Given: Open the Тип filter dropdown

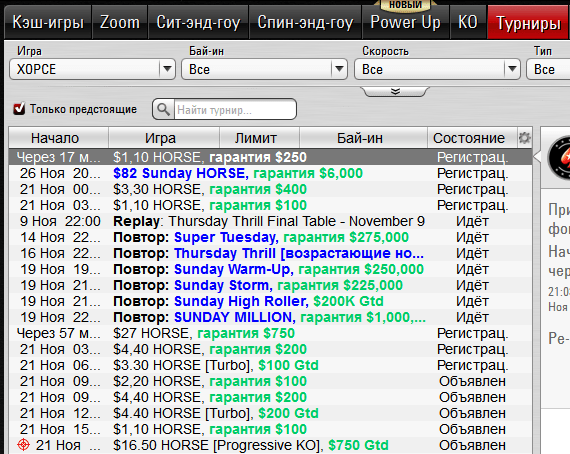Looking at the screenshot, I should coord(548,69).
